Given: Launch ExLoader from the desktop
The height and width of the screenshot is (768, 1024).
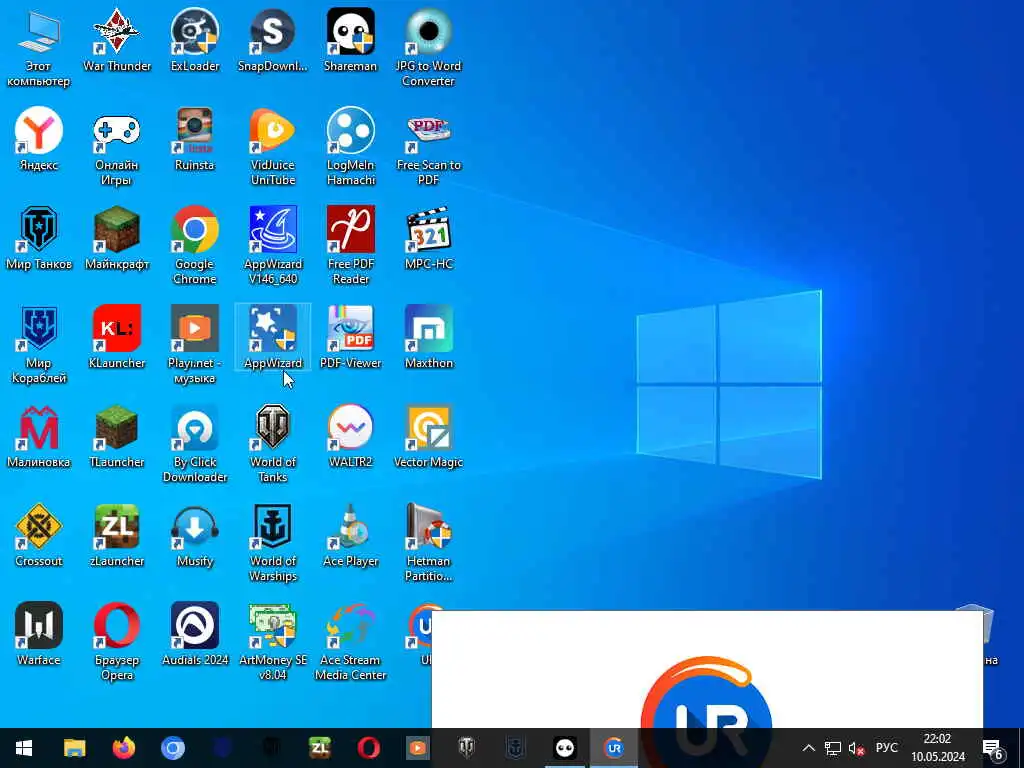Looking at the screenshot, I should pos(195,40).
